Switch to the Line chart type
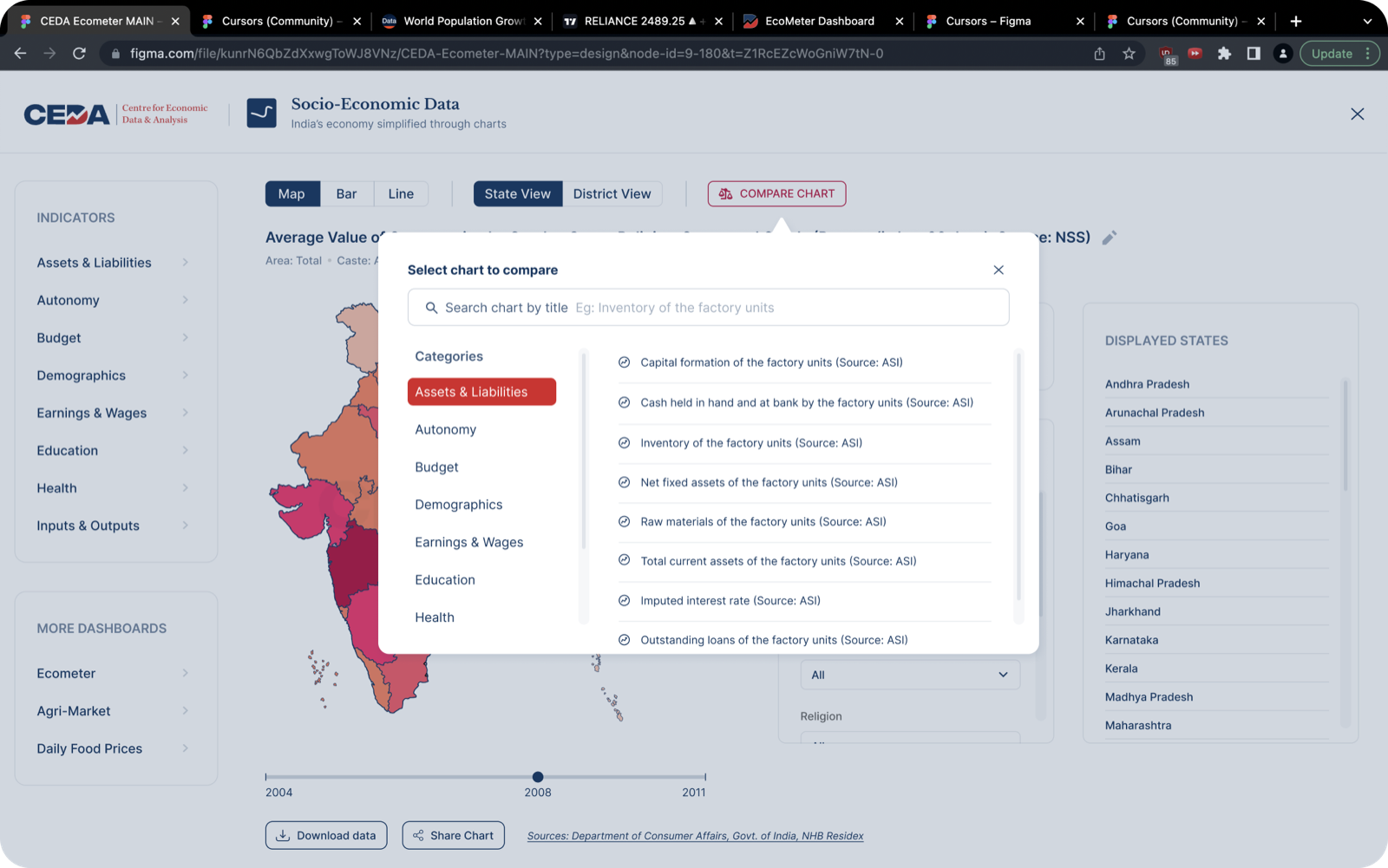Screen dimensions: 1388x868 (x=401, y=194)
